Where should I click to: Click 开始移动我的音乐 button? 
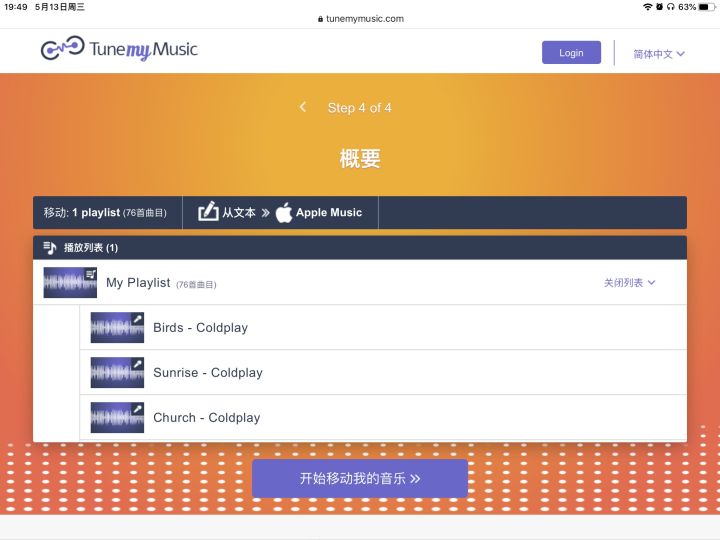pos(360,478)
